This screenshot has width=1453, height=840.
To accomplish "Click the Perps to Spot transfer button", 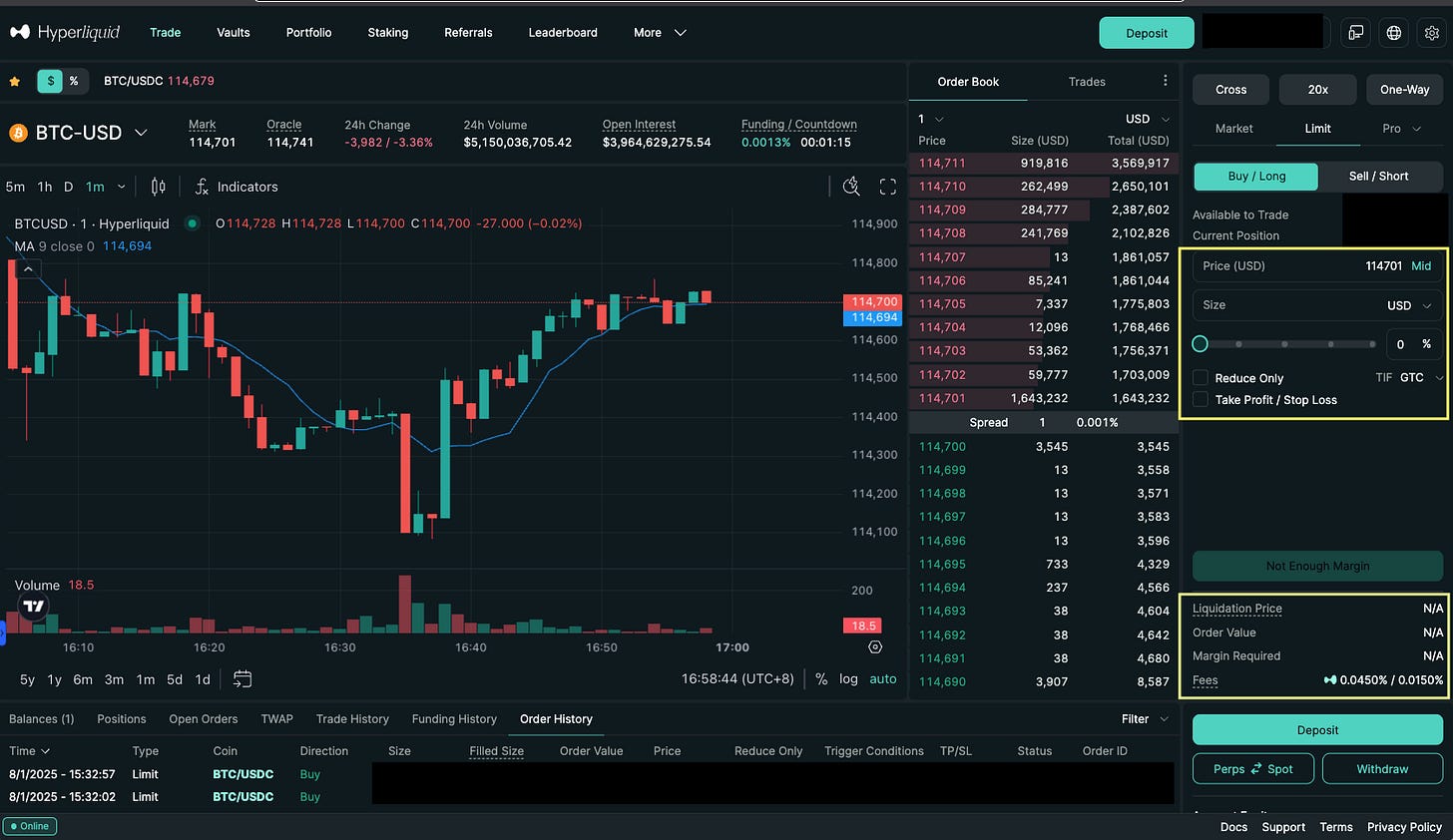I will (1253, 769).
